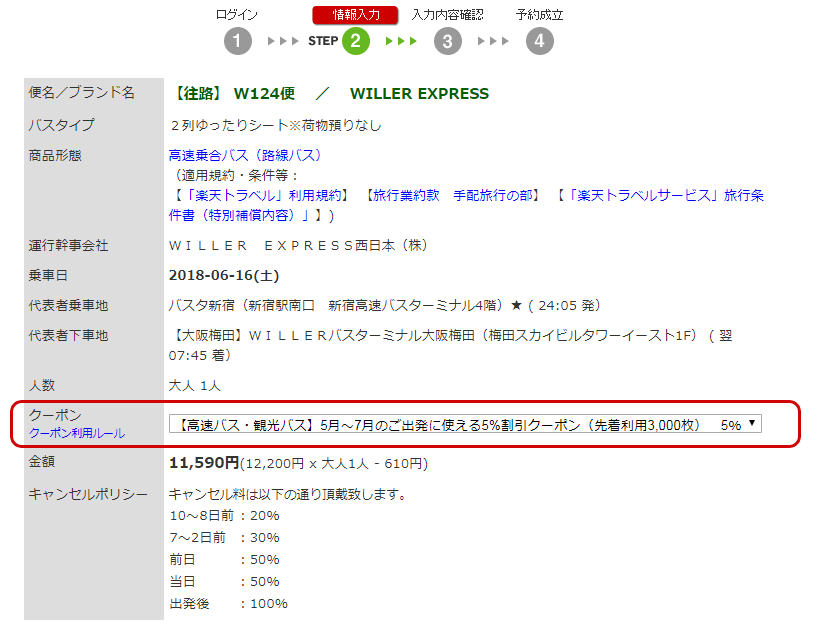The width and height of the screenshot is (820, 630).
Task: Click the 運行幹事会社 row label
Action: click(x=68, y=245)
